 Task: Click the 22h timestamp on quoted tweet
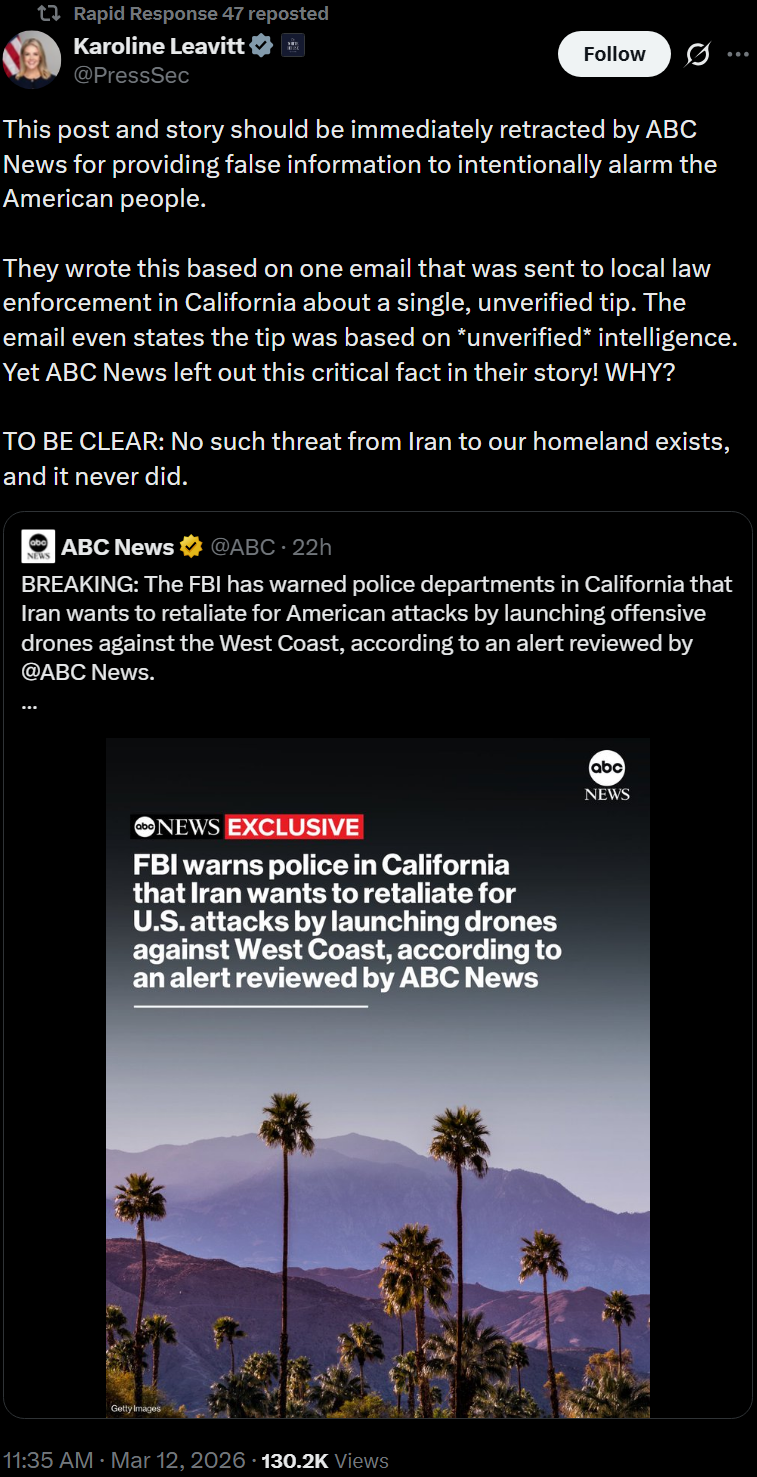(x=312, y=547)
